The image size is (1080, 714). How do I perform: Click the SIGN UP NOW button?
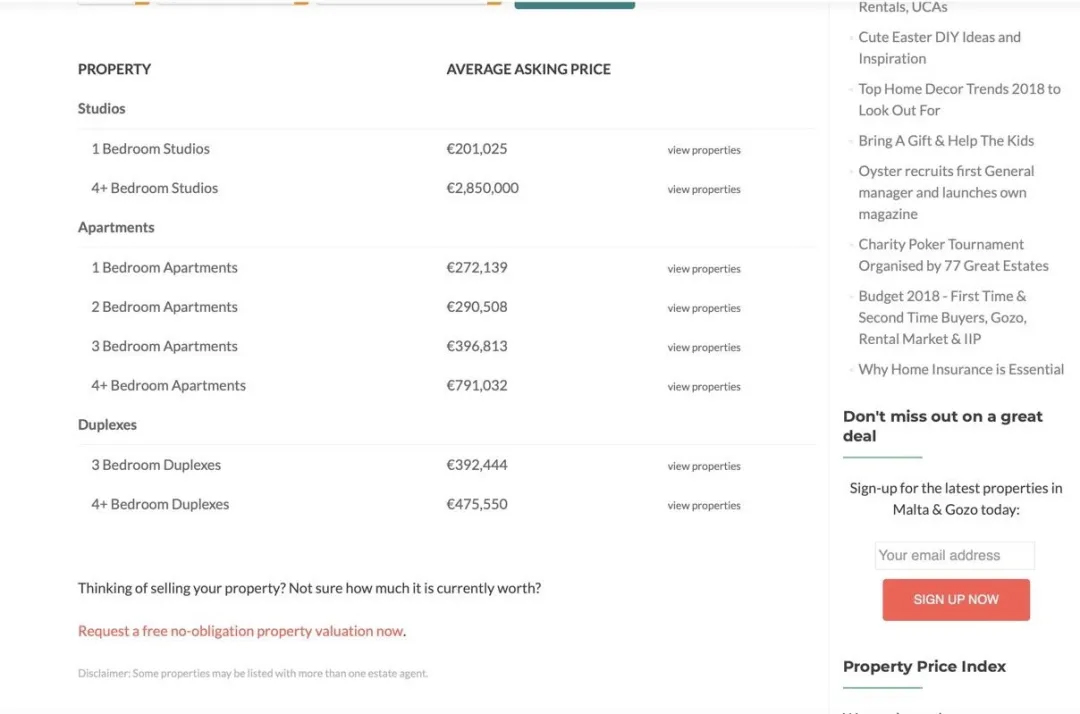point(956,600)
